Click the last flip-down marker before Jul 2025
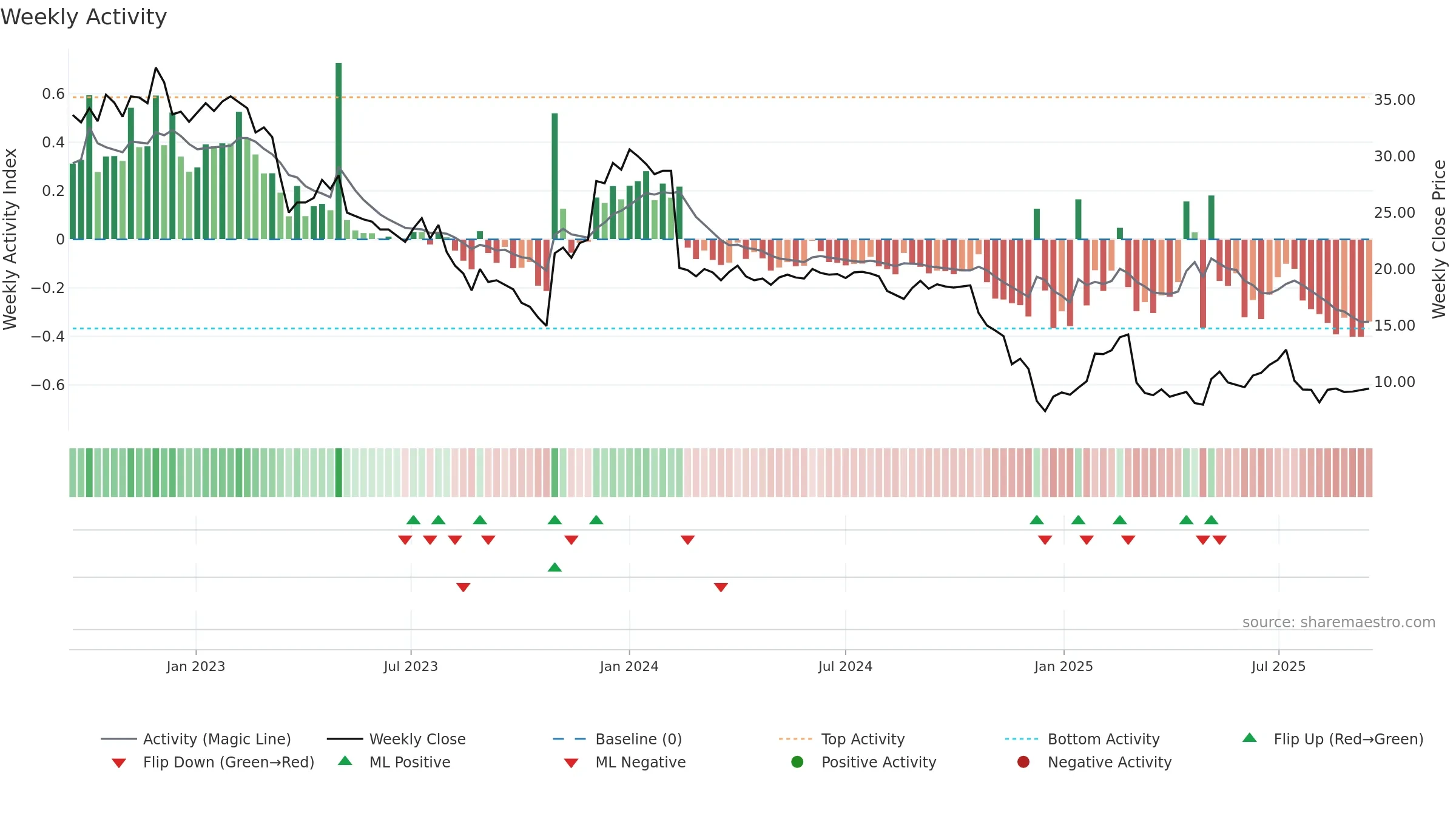Screen dimensions: 1456x819 [x=1219, y=540]
